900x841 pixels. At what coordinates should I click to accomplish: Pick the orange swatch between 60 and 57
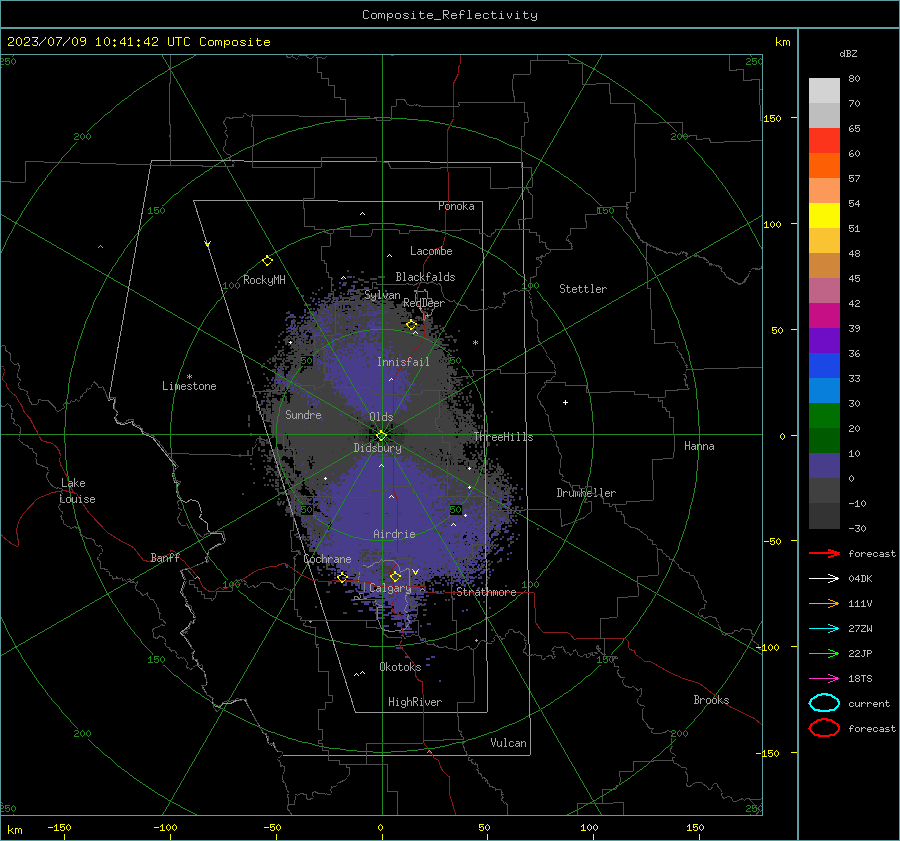[x=824, y=165]
